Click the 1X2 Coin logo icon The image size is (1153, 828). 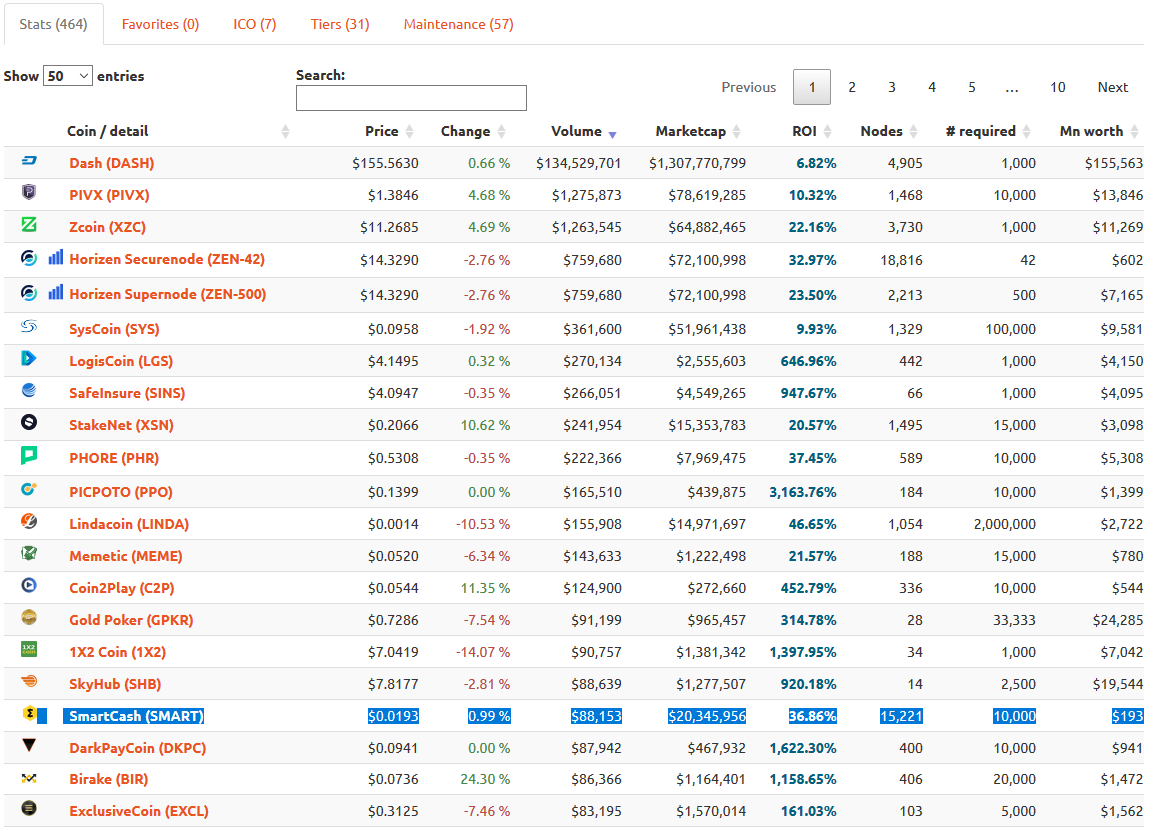pyautogui.click(x=29, y=649)
